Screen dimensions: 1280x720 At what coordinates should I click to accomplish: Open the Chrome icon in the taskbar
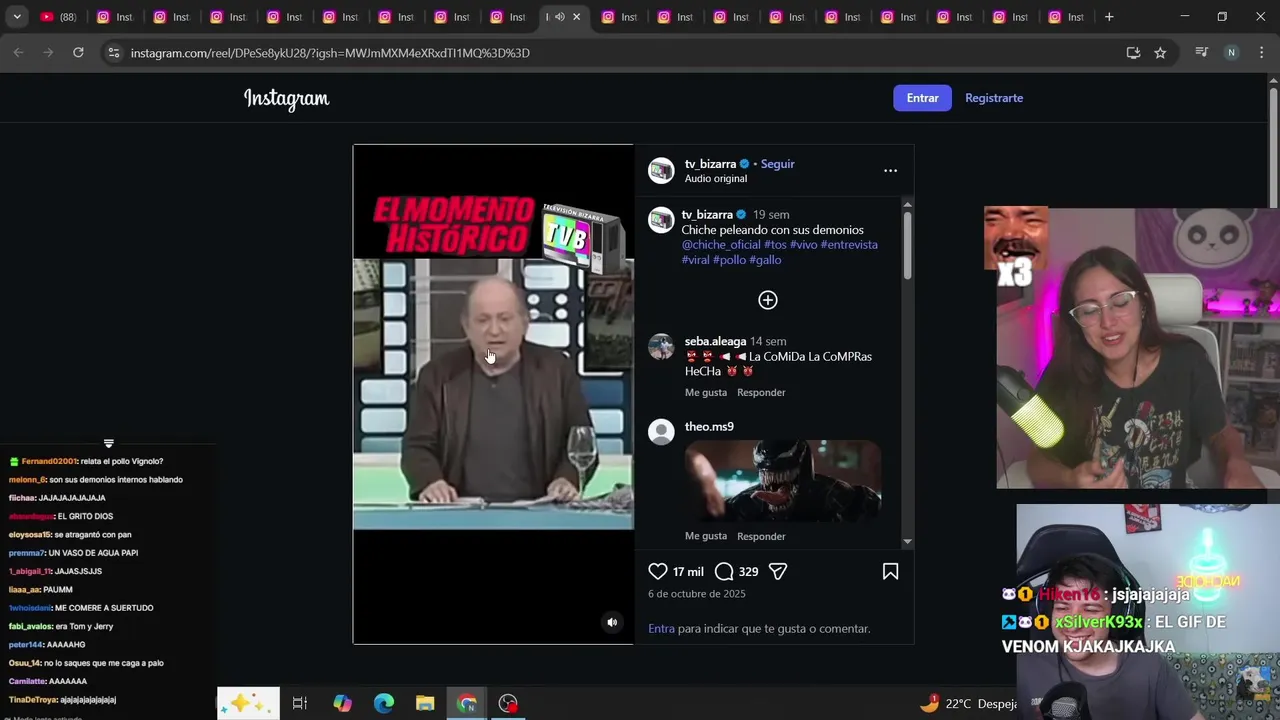click(x=467, y=703)
